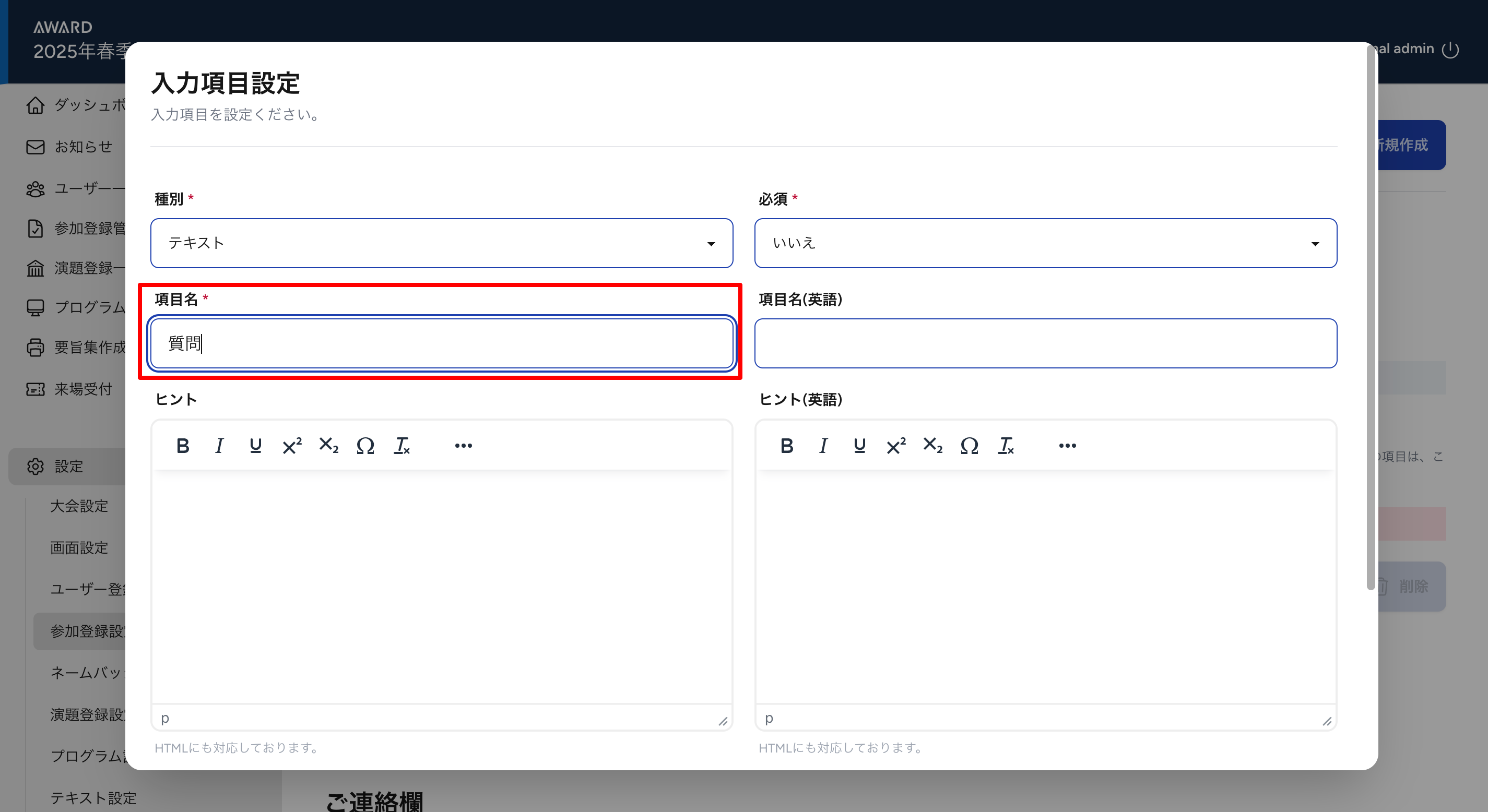Apply underline in ヒント(英語) editor
This screenshot has height=812, width=1488.
[859, 446]
